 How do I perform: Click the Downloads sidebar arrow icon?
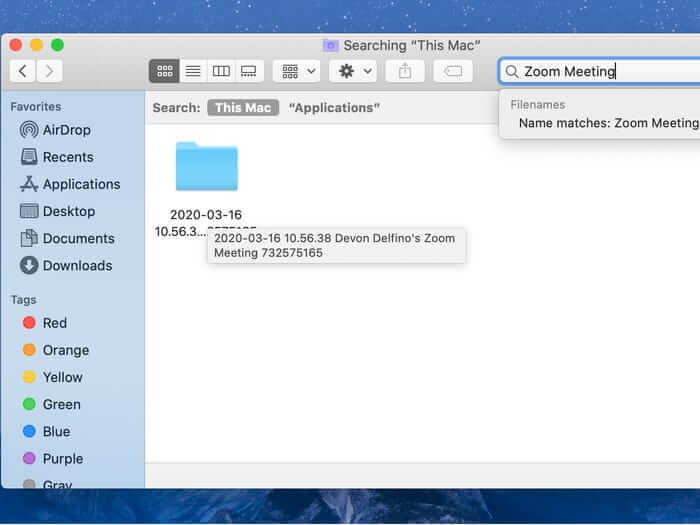pyautogui.click(x=29, y=266)
